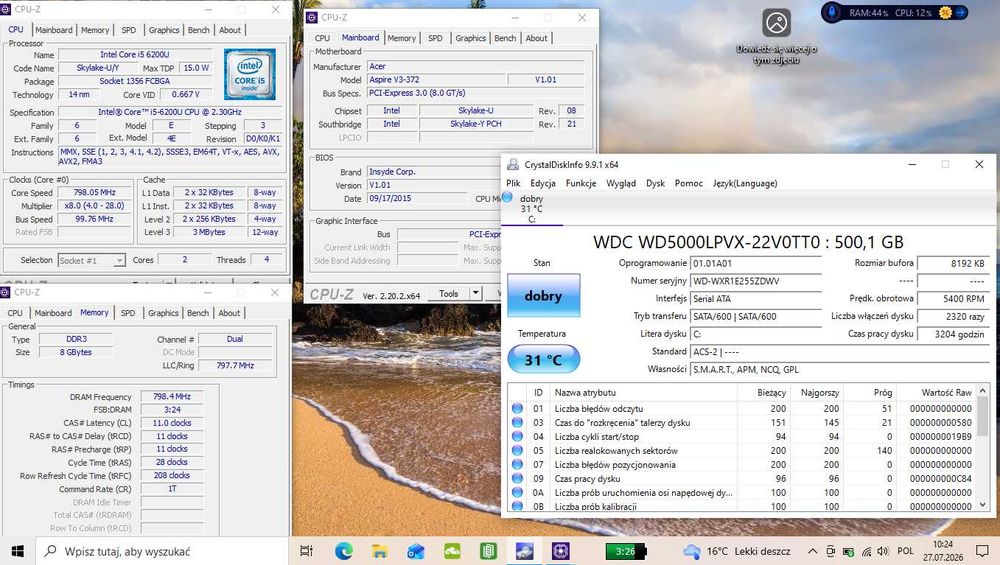Open the Dysk menu
The height and width of the screenshot is (565, 1000).
coord(656,183)
